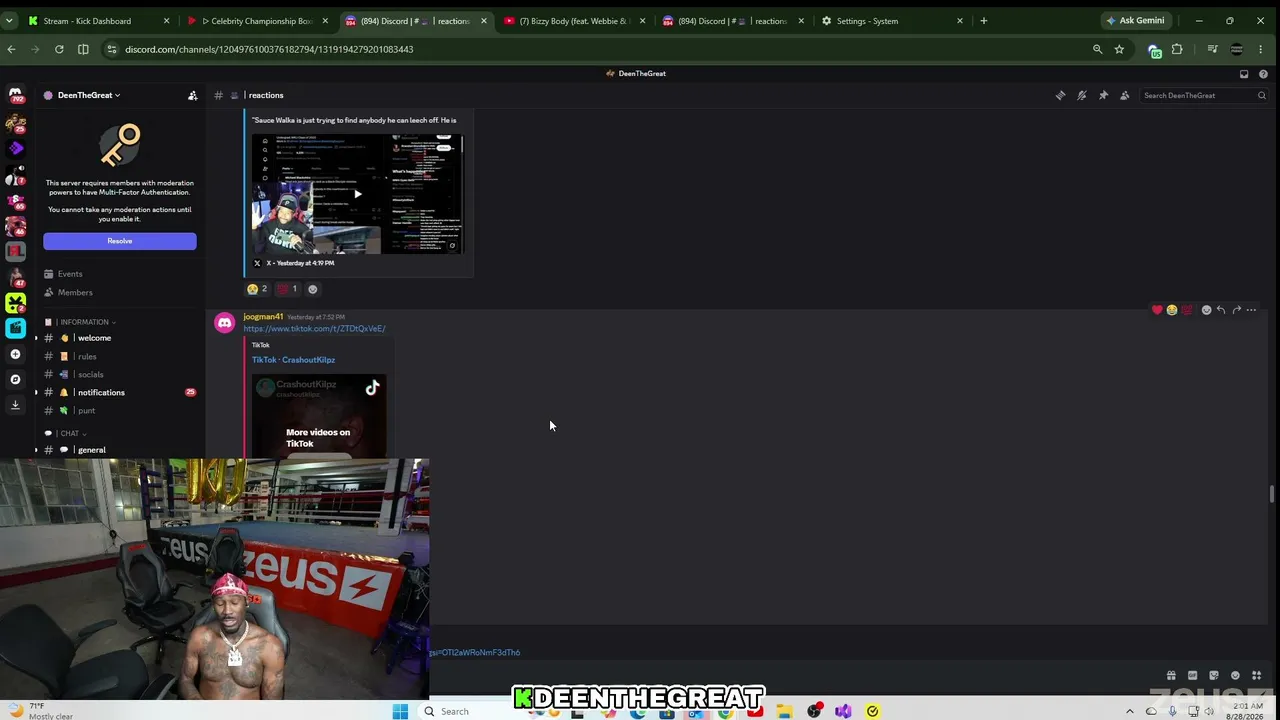Open Discover servers compass icon
The height and width of the screenshot is (720, 1280).
pyautogui.click(x=15, y=379)
